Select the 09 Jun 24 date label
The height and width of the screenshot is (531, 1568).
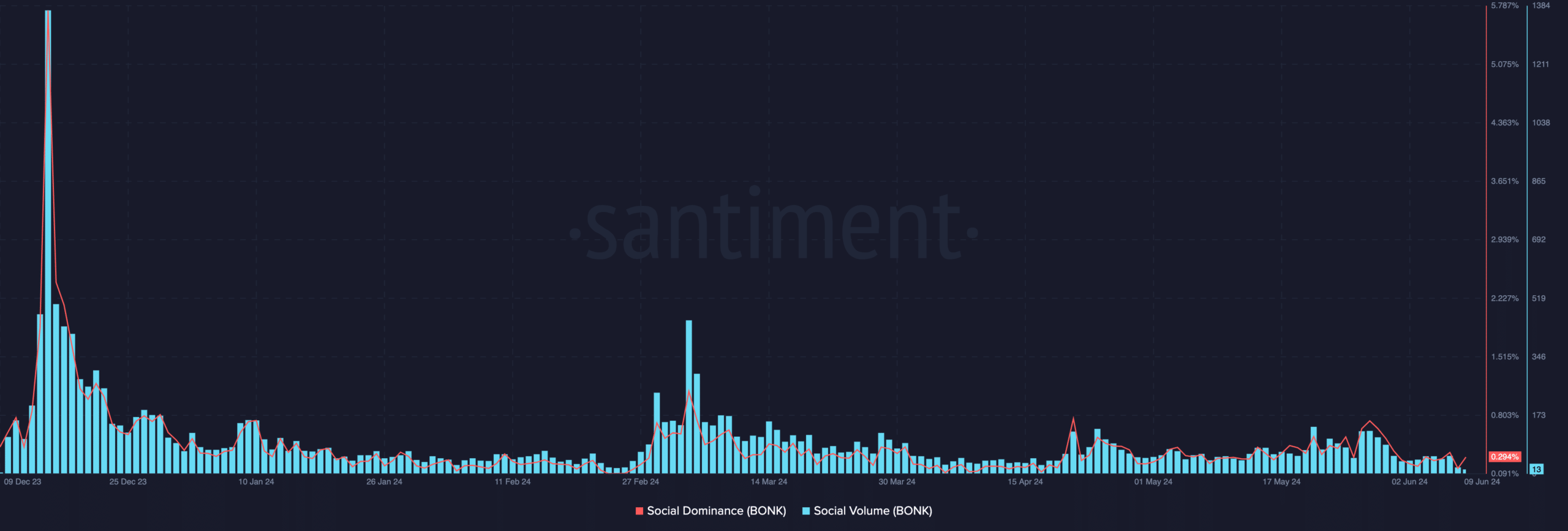1482,482
